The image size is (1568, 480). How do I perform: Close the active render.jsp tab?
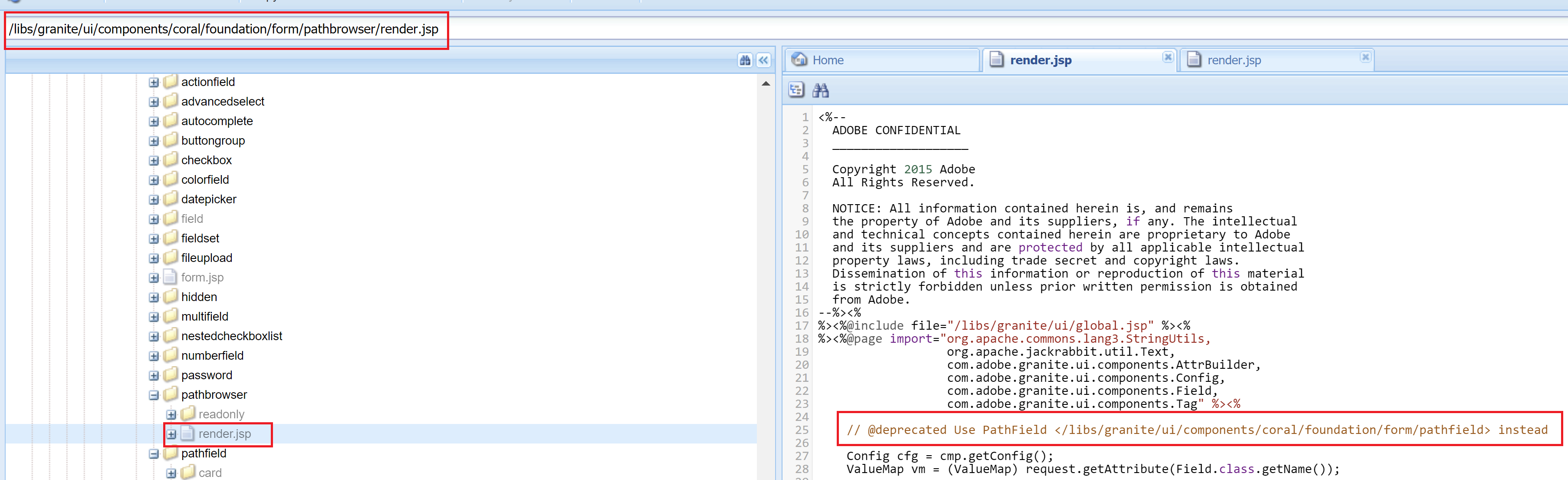click(x=1168, y=56)
